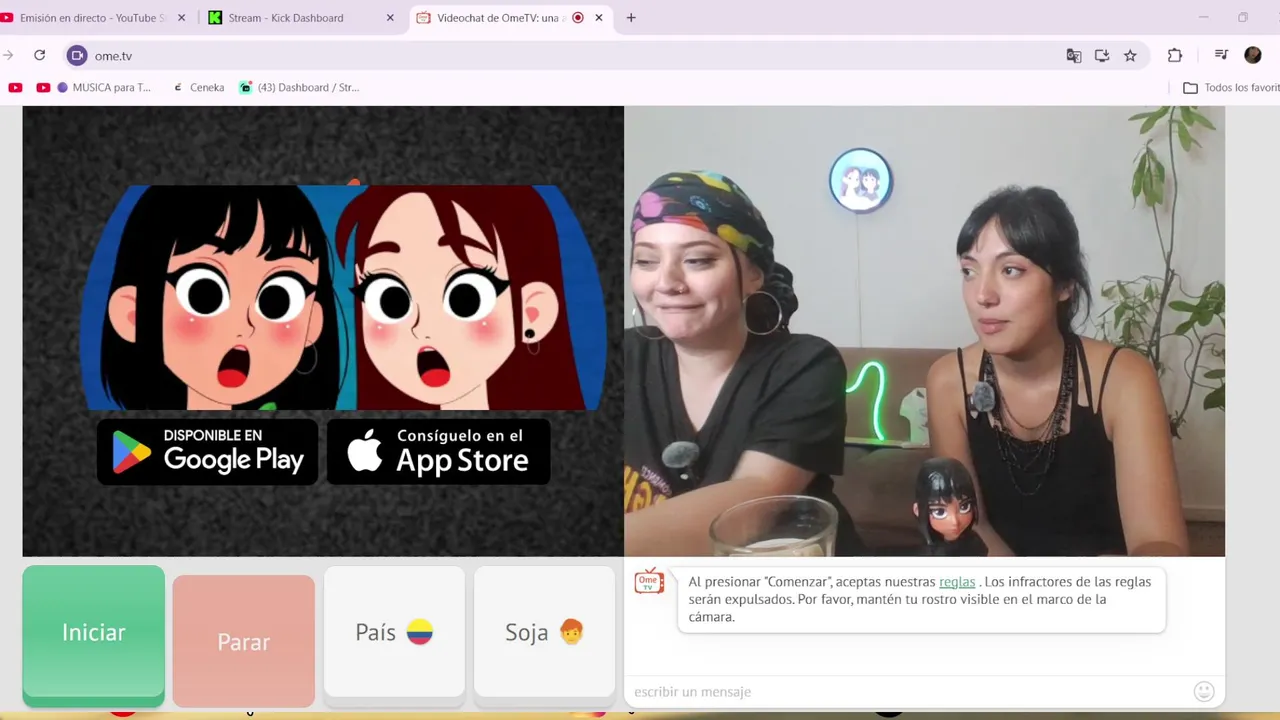1280x720 pixels.
Task: Click the install app icon in address bar
Action: point(1102,56)
